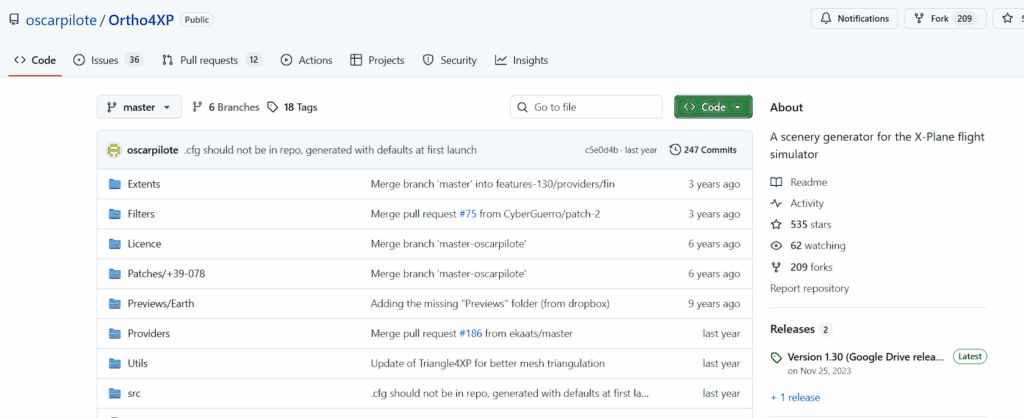This screenshot has height=418, width=1024.
Task: View the 247 Commits history
Action: click(x=703, y=150)
